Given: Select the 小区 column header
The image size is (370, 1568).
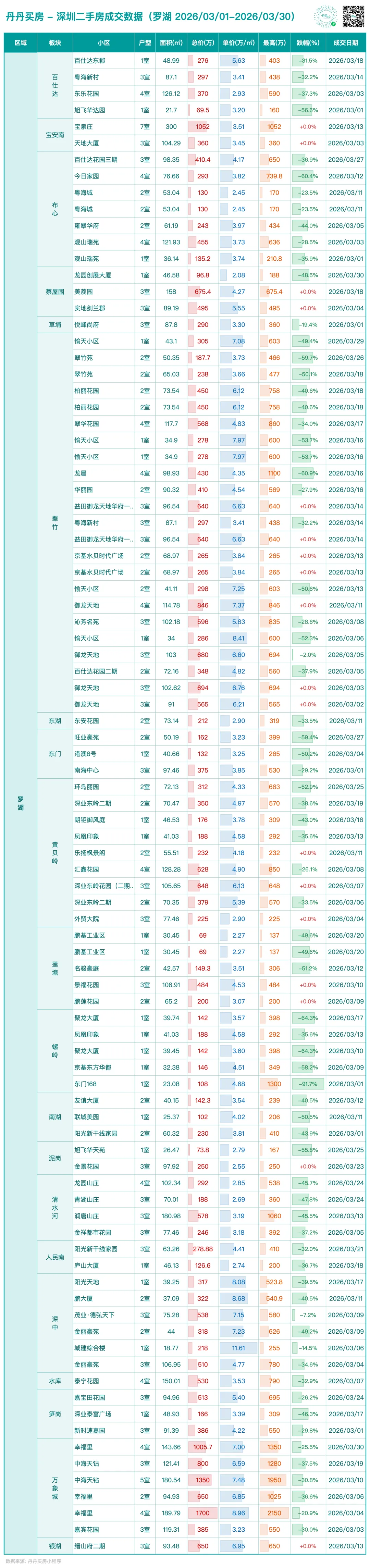Looking at the screenshot, I should click(x=103, y=42).
